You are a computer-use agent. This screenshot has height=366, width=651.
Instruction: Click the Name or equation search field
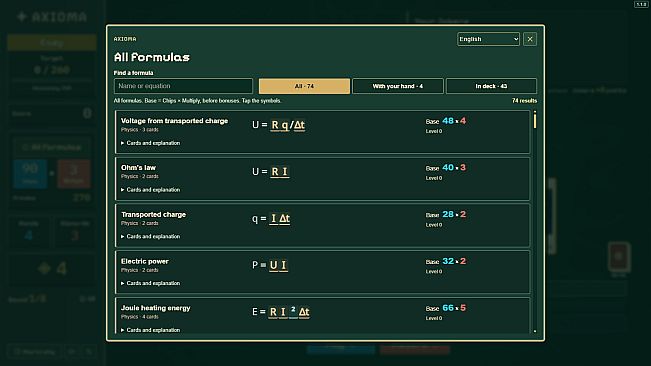point(183,86)
